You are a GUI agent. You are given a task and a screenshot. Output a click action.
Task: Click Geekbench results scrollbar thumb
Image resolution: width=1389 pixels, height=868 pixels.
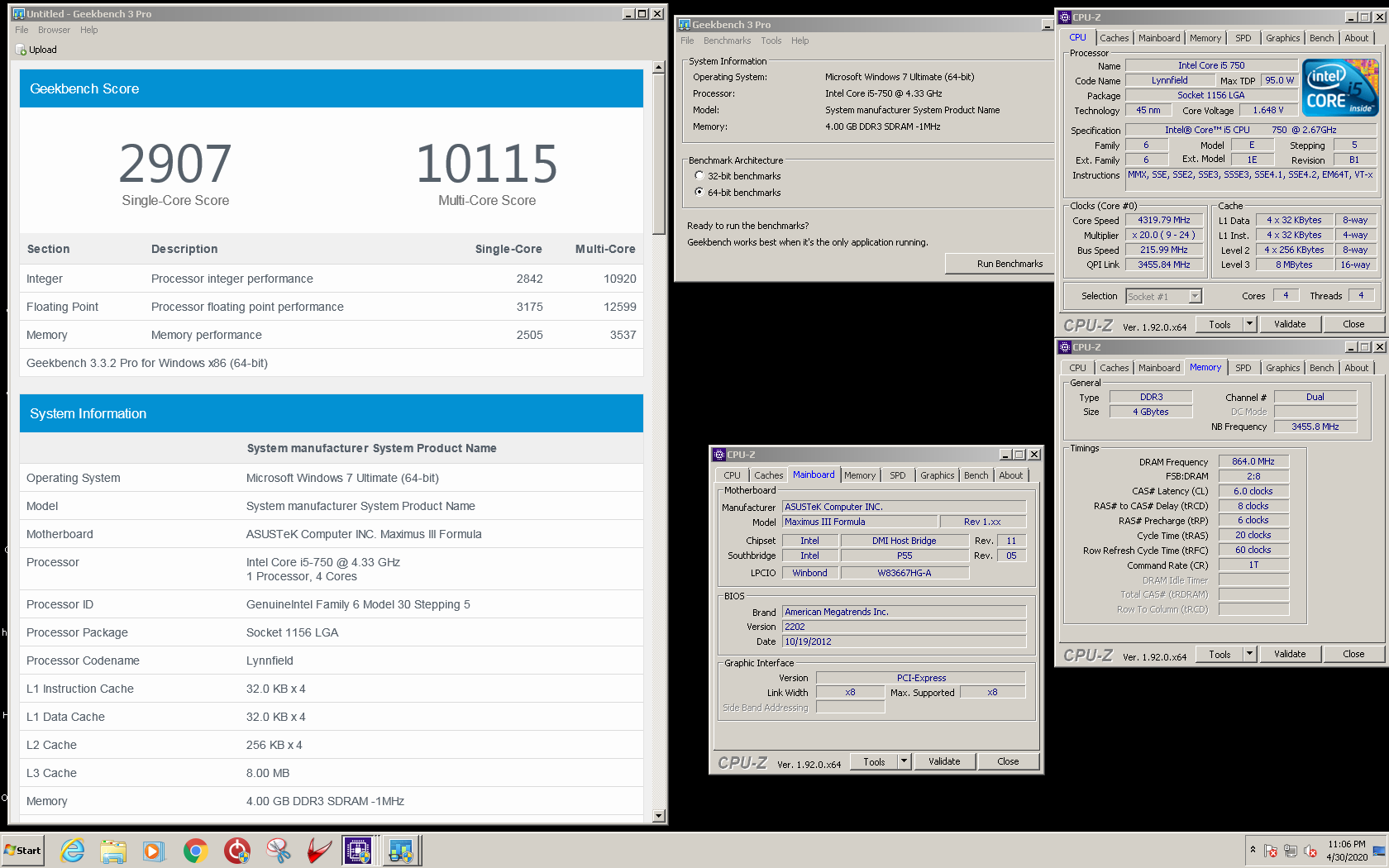659,154
